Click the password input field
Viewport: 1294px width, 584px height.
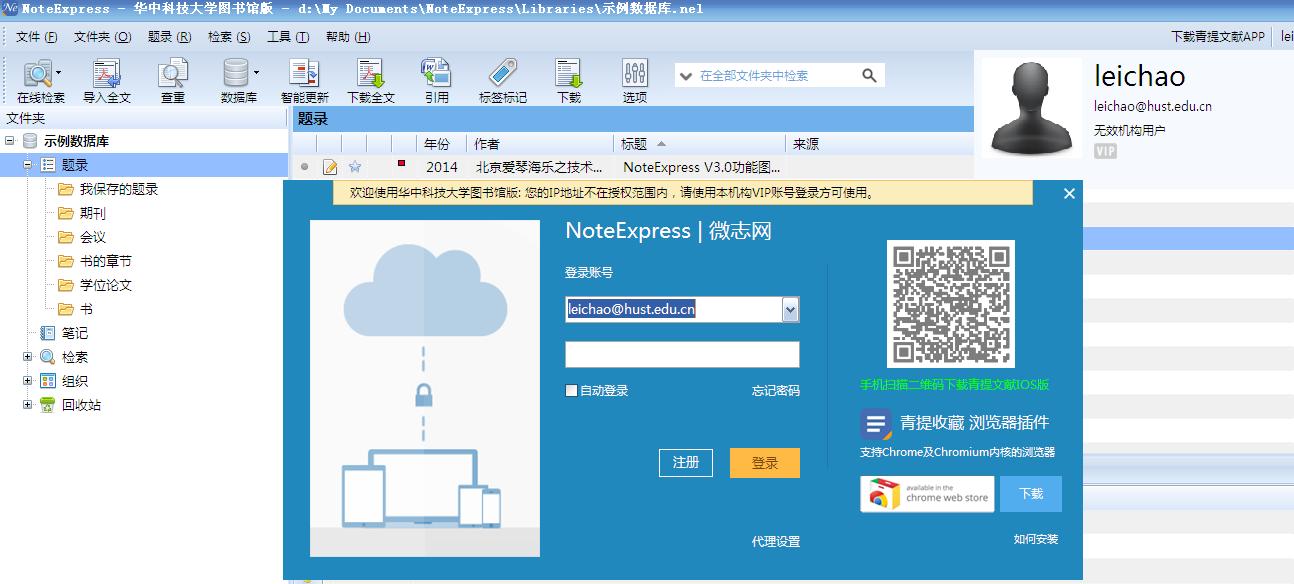coord(682,354)
